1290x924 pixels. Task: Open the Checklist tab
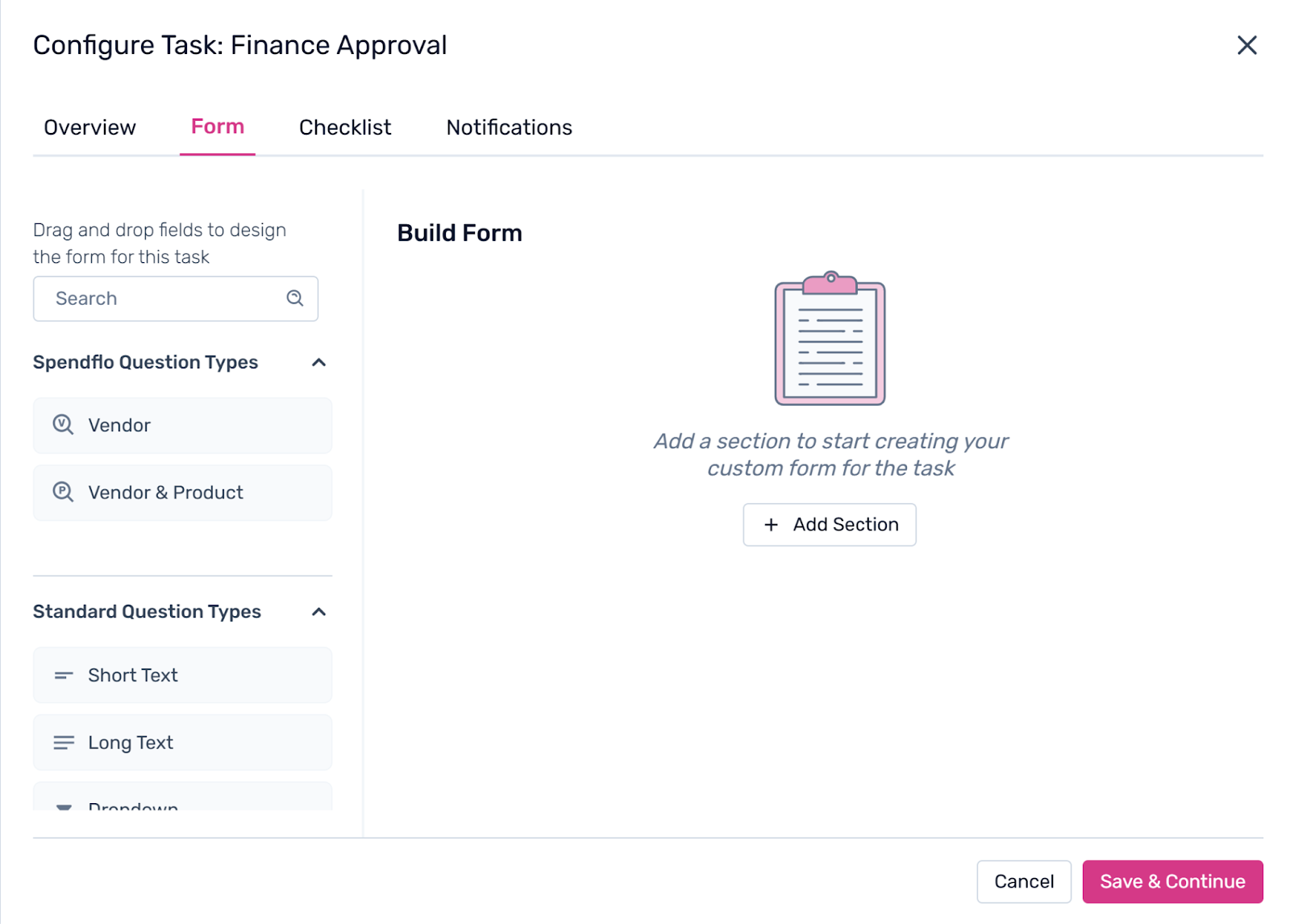click(345, 127)
